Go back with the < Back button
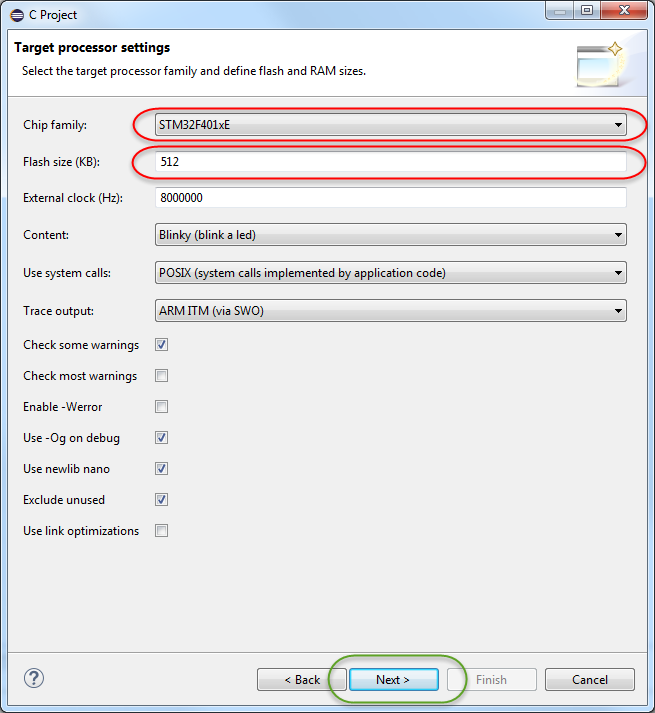Viewport: 655px width, 713px height. 302,679
